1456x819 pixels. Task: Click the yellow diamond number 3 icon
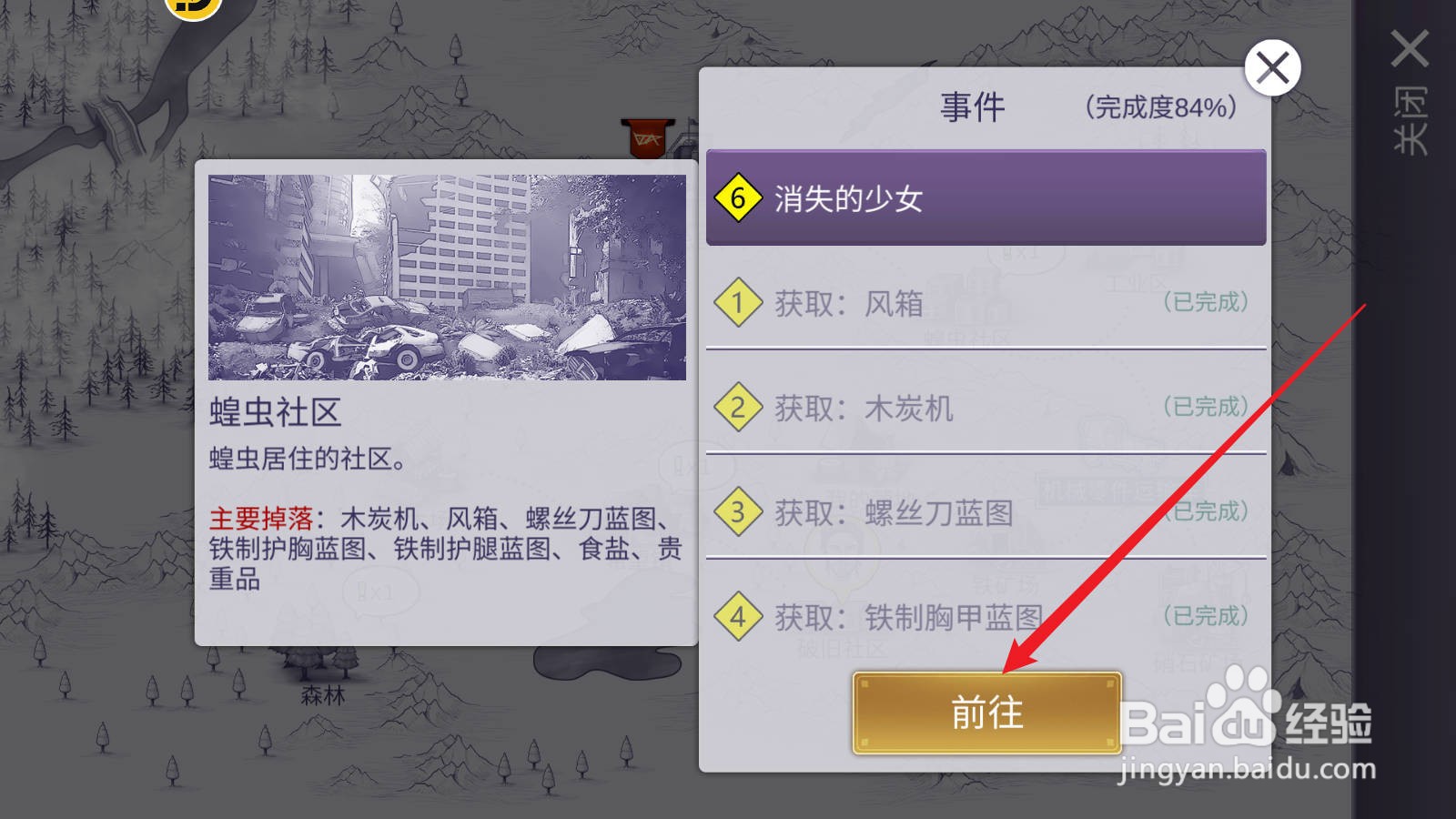coord(738,512)
